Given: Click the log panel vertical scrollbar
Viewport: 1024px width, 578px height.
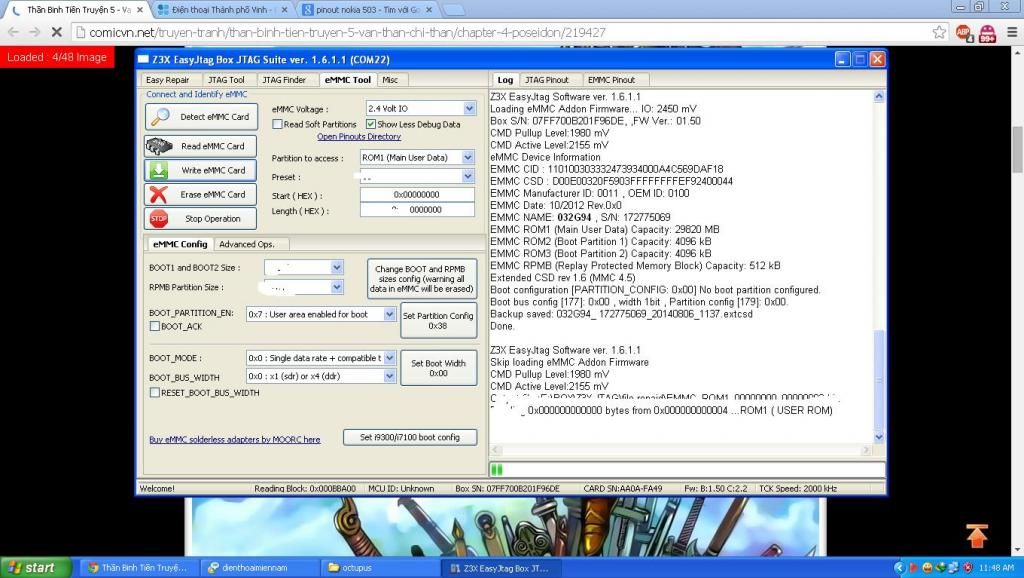Looking at the screenshot, I should (x=879, y=266).
